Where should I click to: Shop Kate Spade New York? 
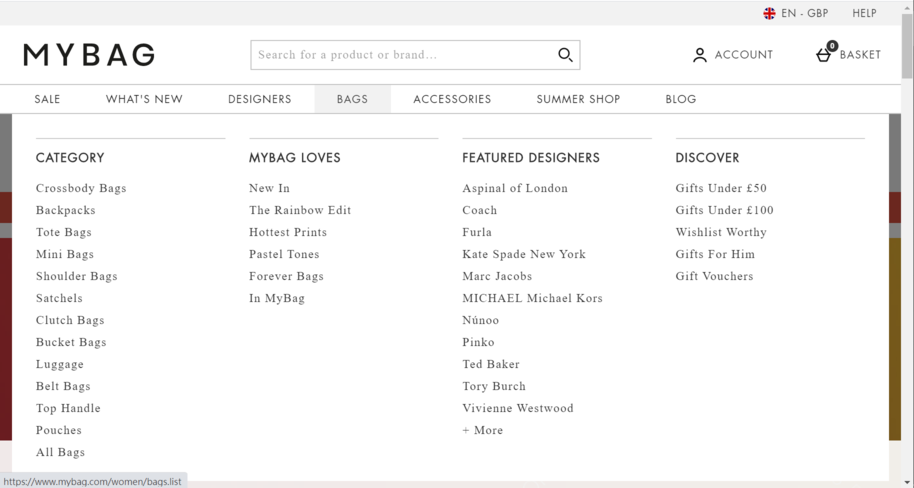coord(524,254)
